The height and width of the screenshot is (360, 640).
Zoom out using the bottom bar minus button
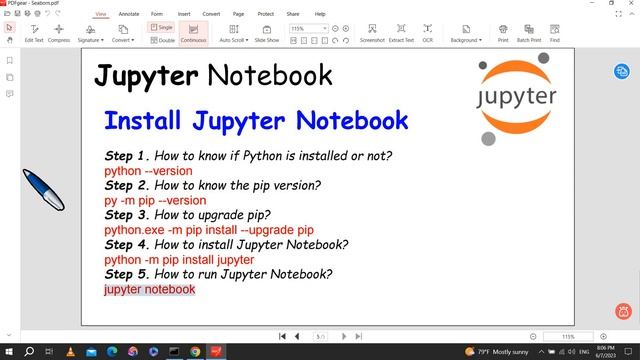(x=533, y=337)
